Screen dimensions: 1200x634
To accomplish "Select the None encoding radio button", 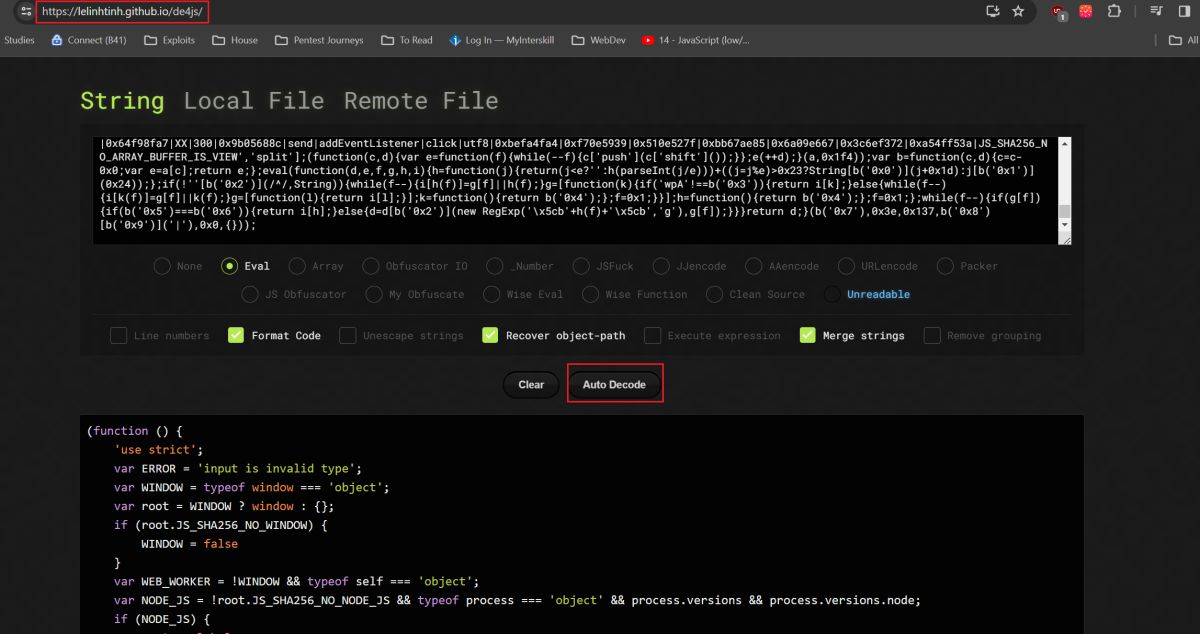I will [161, 266].
